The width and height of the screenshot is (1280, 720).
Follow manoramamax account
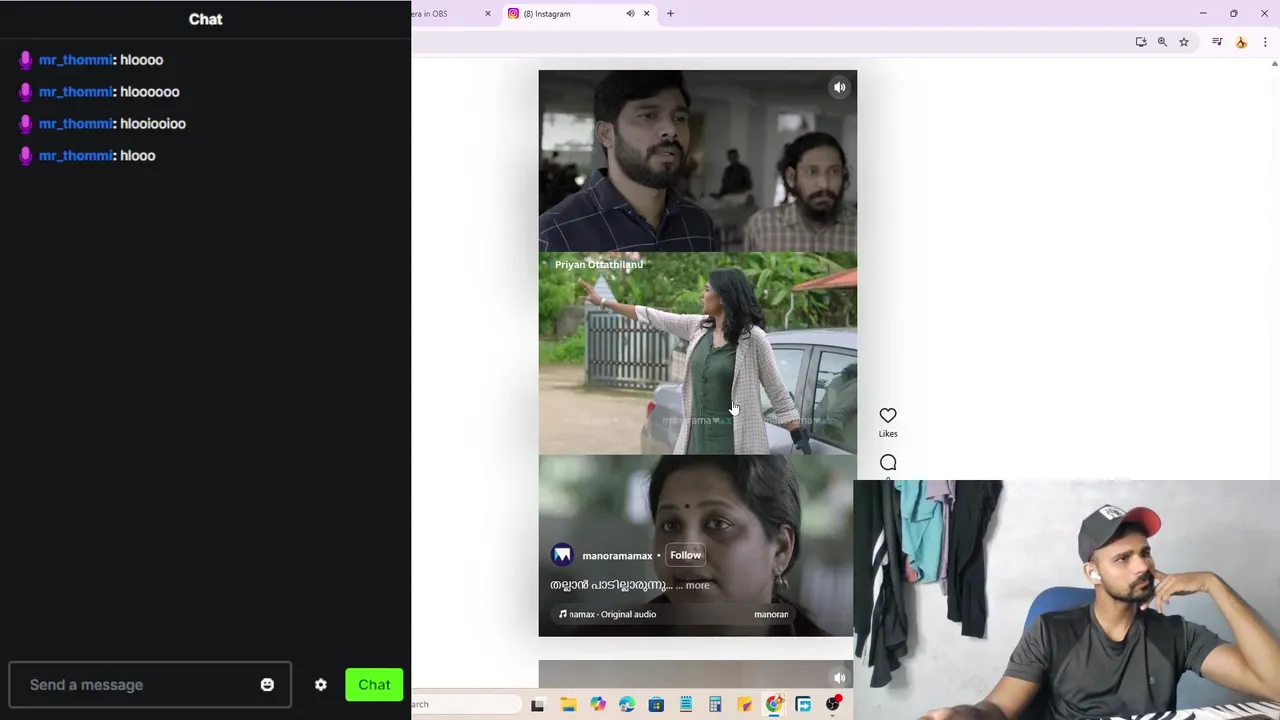point(685,555)
